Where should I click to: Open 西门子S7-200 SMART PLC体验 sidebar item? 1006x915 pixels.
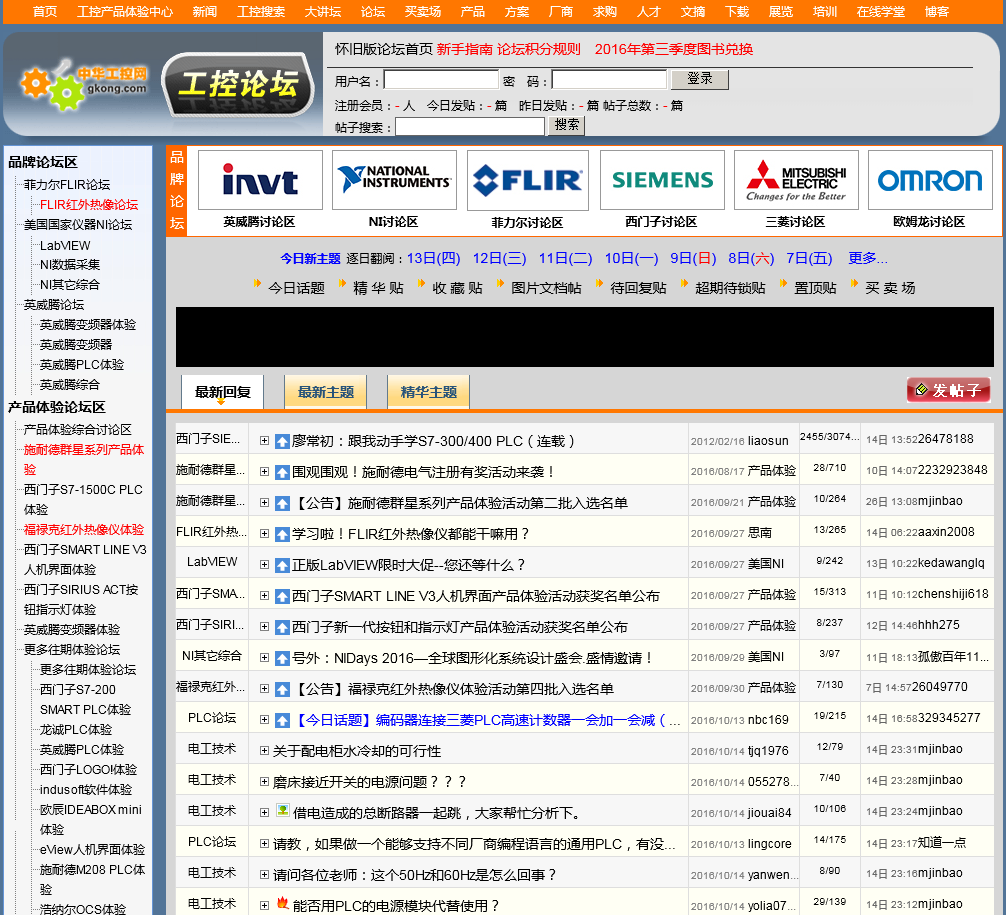tap(85, 699)
